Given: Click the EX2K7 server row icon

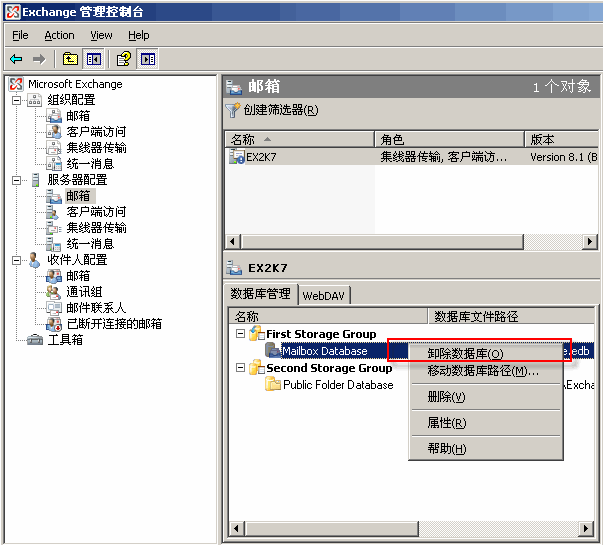Looking at the screenshot, I should click(x=237, y=157).
